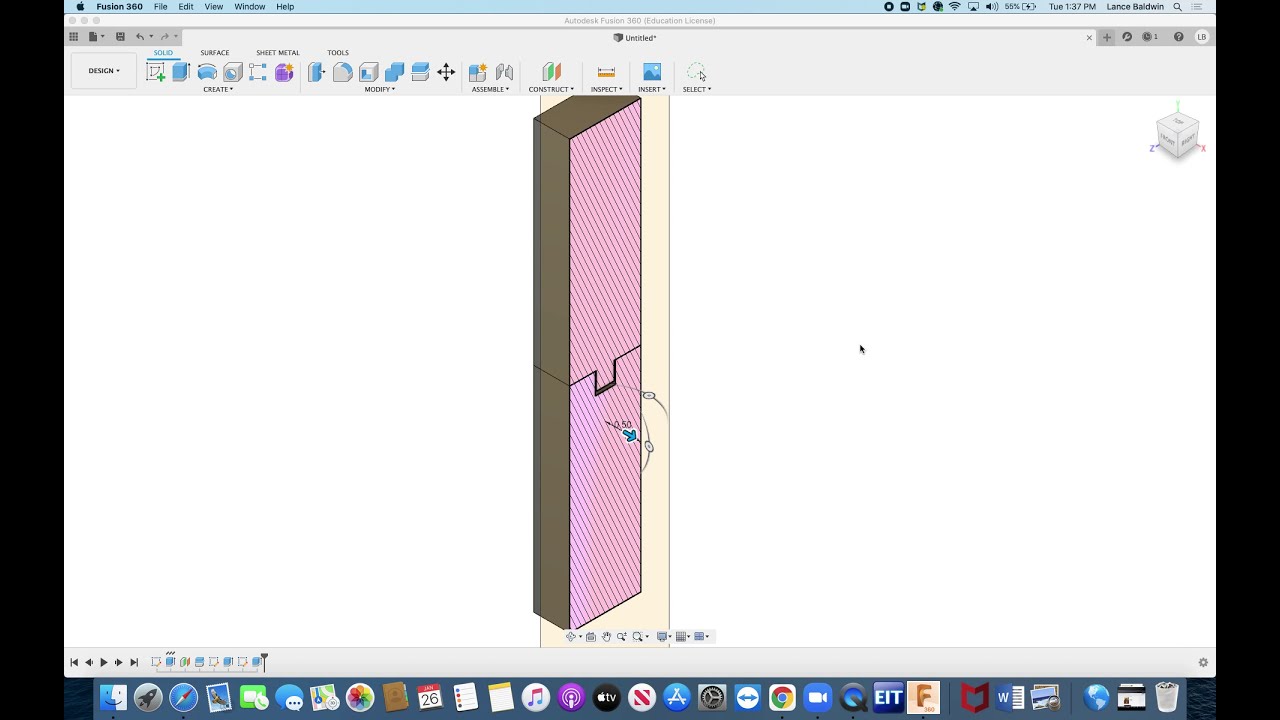
Task: Select the Press Pull tool
Action: (x=317, y=72)
